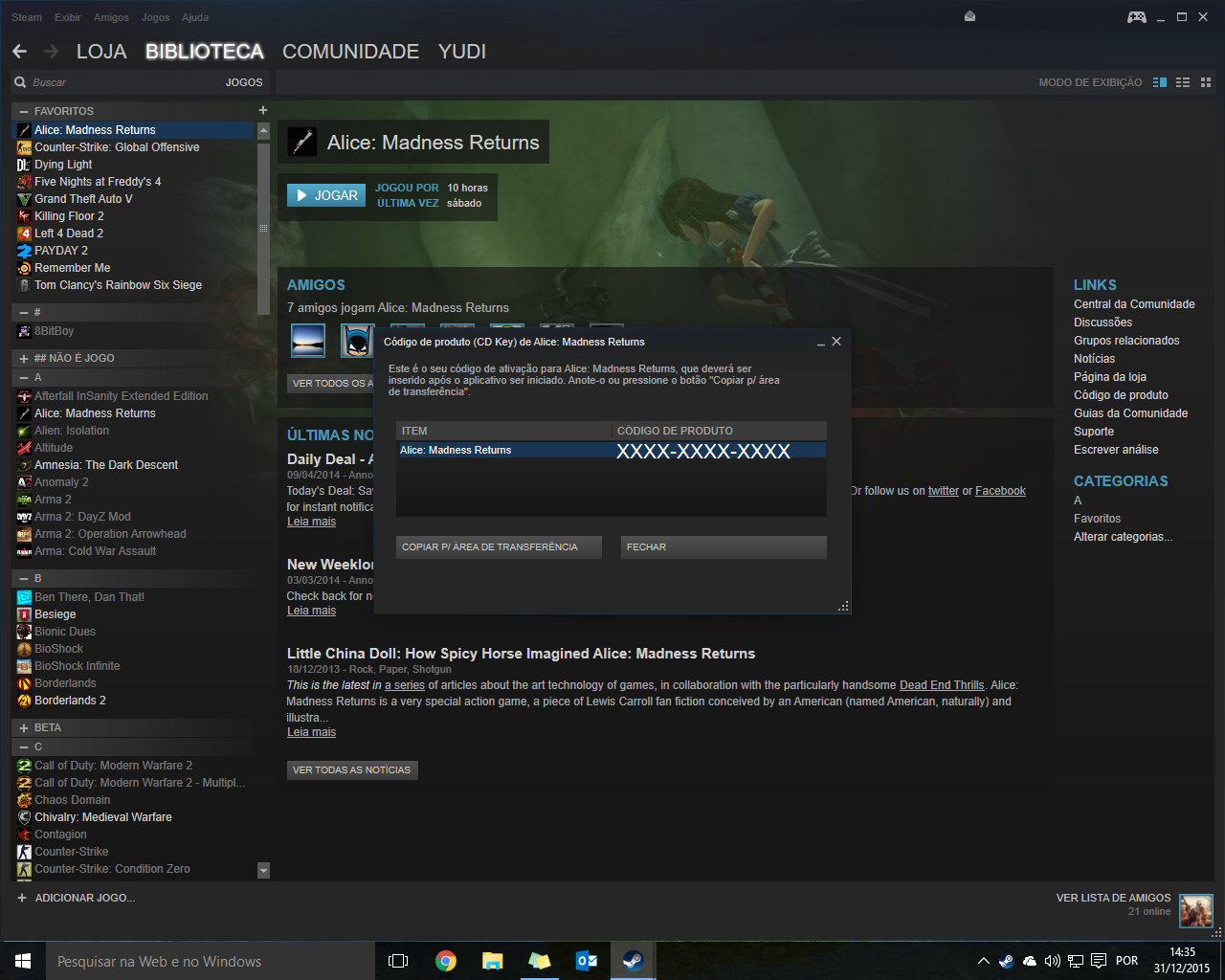The width and height of the screenshot is (1225, 980).
Task: Open the Batman friend avatar
Action: click(357, 341)
